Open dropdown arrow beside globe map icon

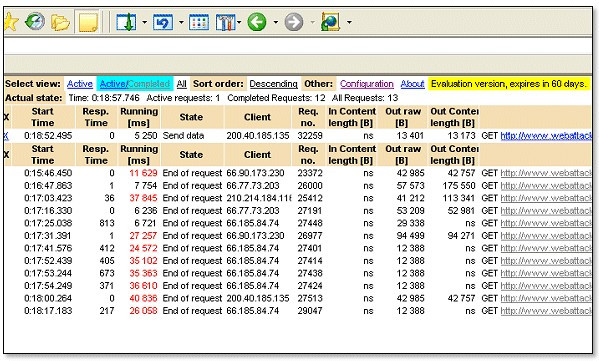[x=349, y=22]
